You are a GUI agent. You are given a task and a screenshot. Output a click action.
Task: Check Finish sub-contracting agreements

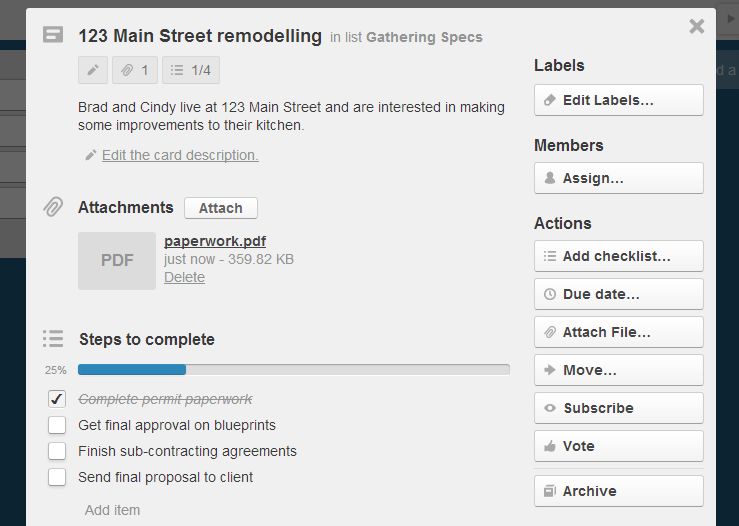pos(57,451)
